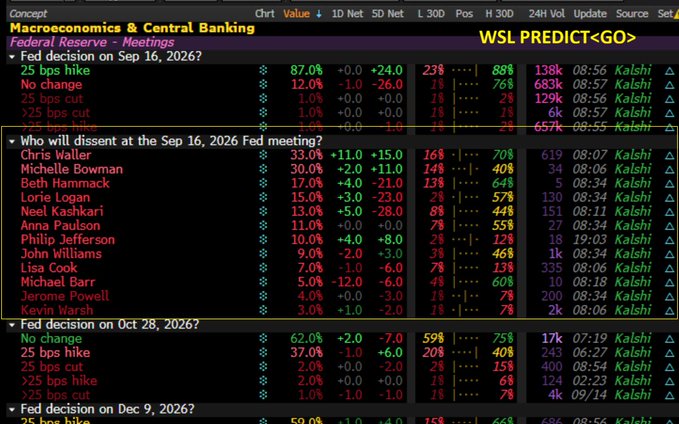The height and width of the screenshot is (424, 679).
Task: Open chart icon for Neel Kashkari row
Action: (263, 211)
